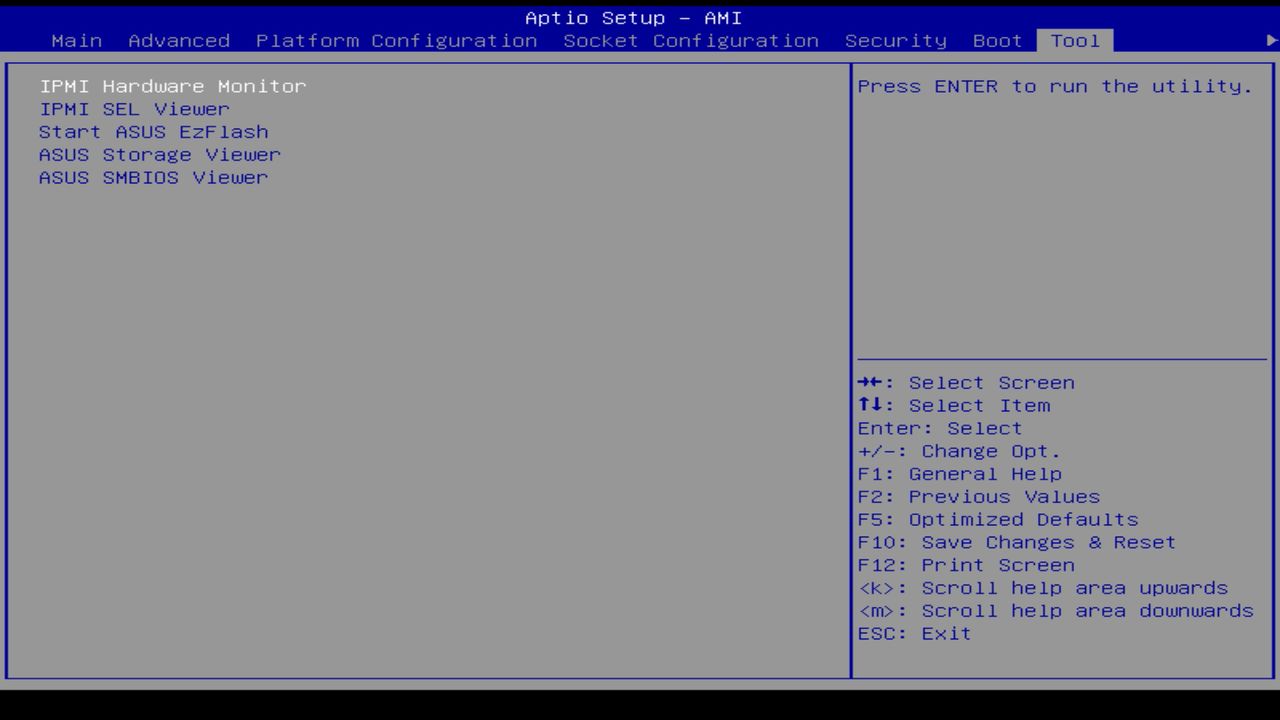This screenshot has width=1280, height=720.
Task: Click F10 Save Changes & Reset entry
Action: pyautogui.click(x=1016, y=542)
